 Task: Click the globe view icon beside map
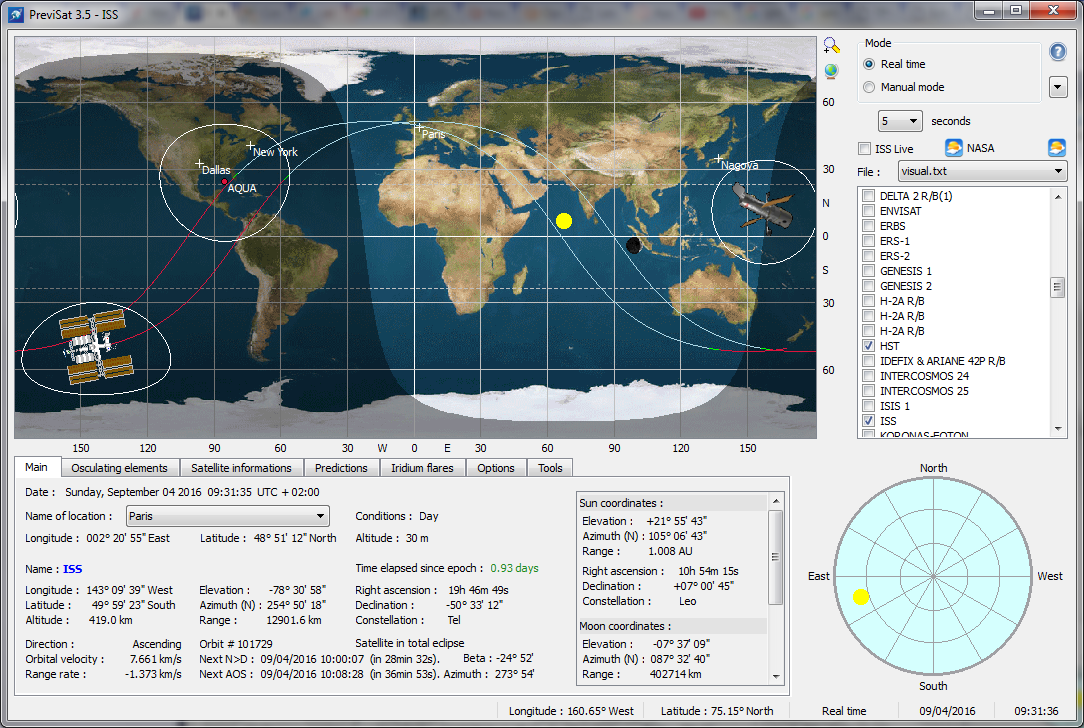pyautogui.click(x=831, y=71)
